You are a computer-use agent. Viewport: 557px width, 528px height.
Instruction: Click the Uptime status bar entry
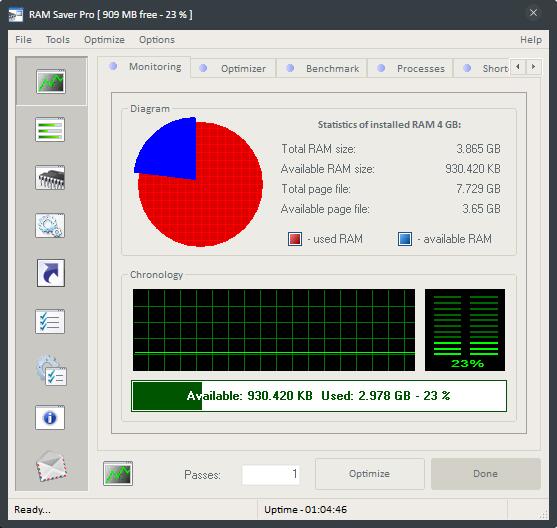(x=305, y=510)
